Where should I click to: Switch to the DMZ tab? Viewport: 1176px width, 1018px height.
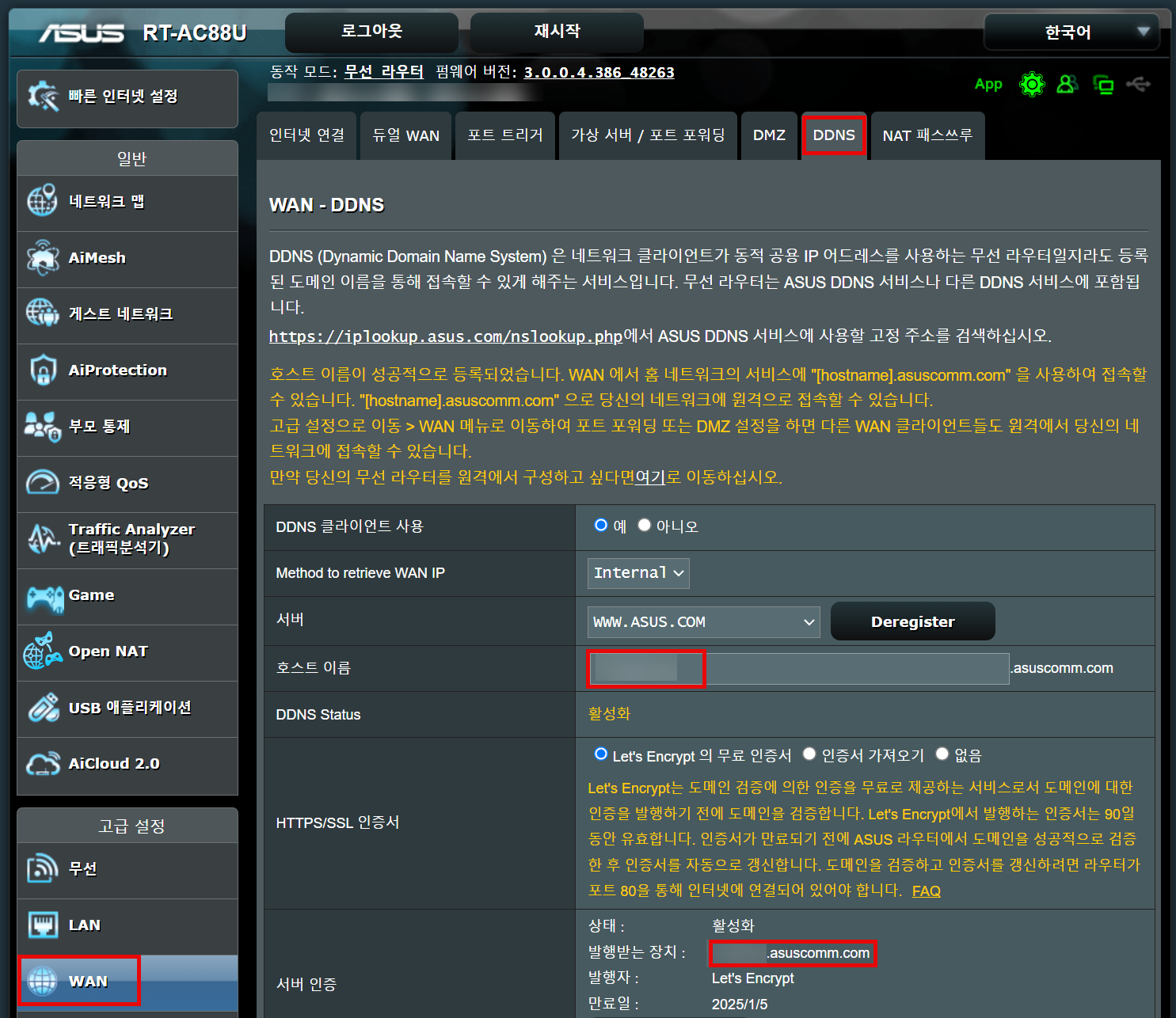coord(769,135)
